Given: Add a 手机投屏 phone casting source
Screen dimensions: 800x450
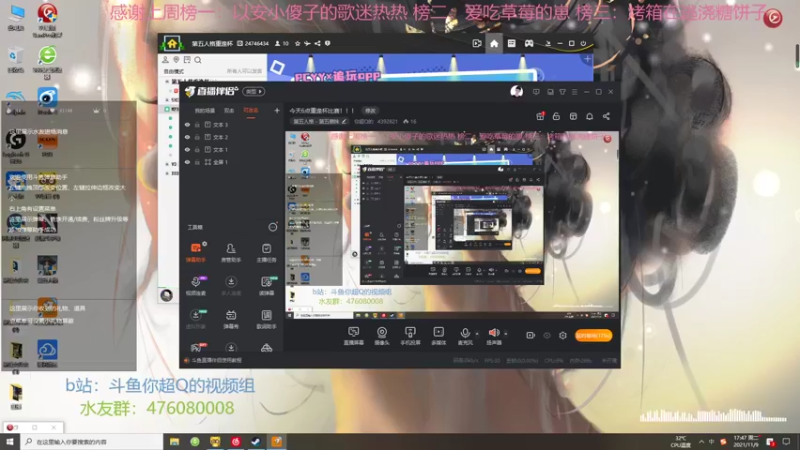Looking at the screenshot, I should coord(410,336).
